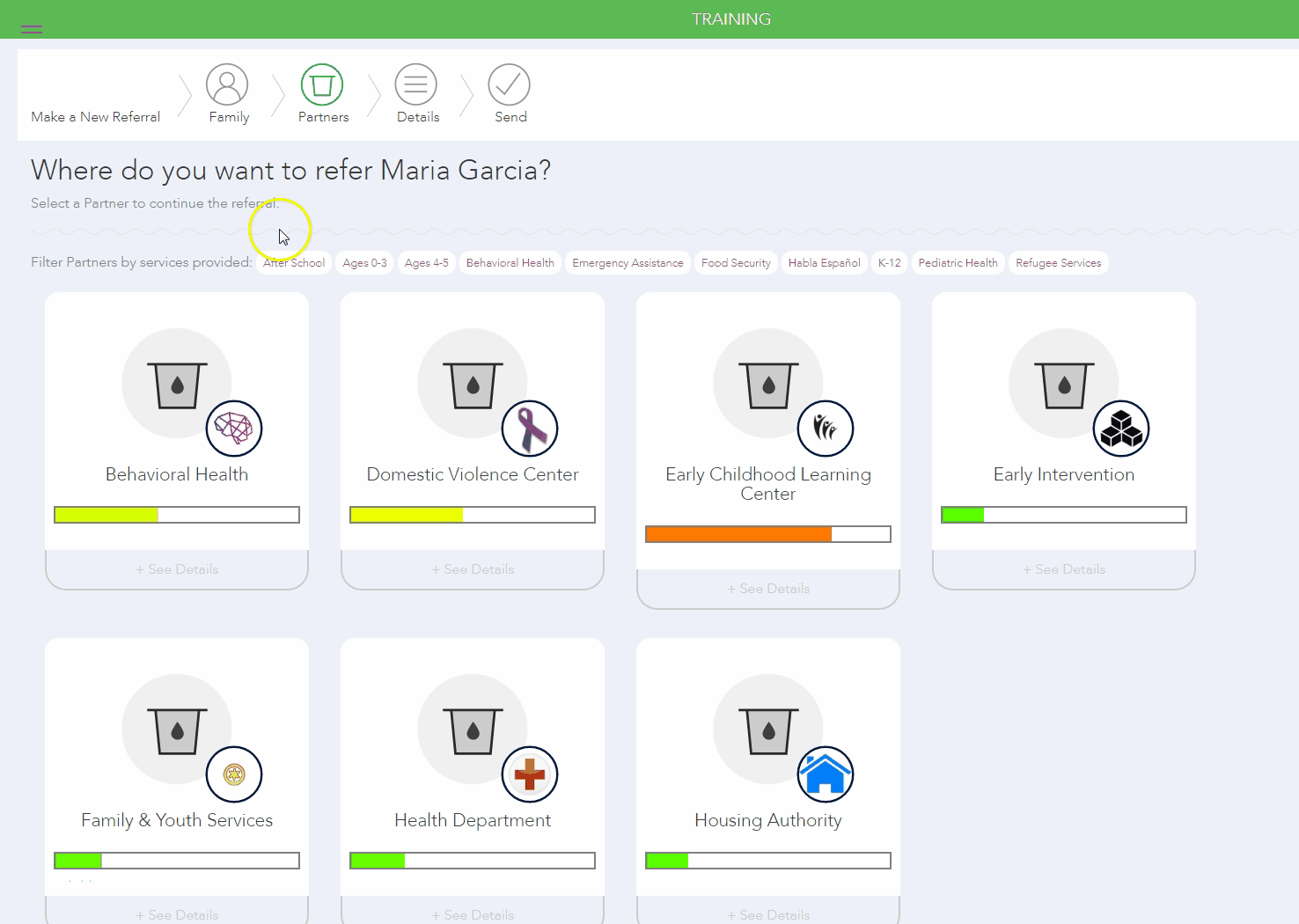Enable the Food Security filter tag
The height and width of the screenshot is (924, 1299).
coord(736,263)
